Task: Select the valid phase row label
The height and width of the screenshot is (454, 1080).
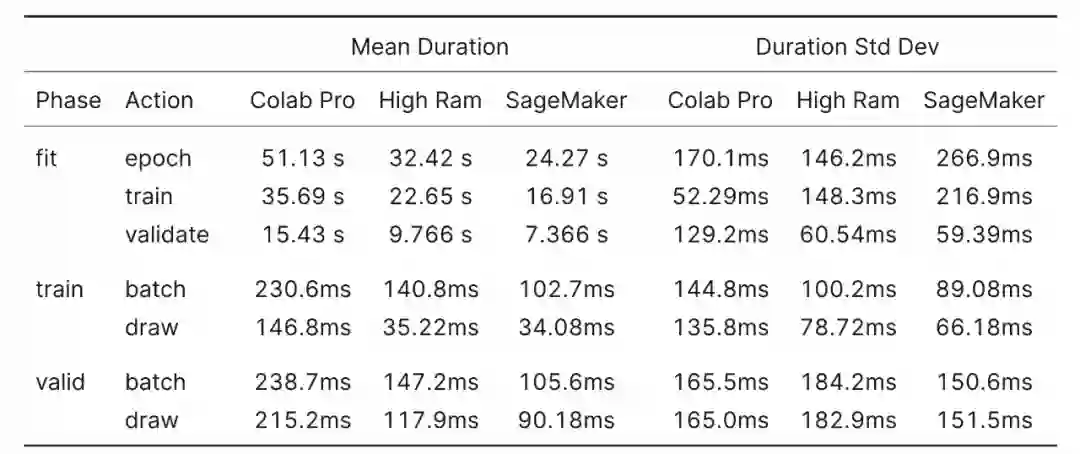Action: coord(60,382)
